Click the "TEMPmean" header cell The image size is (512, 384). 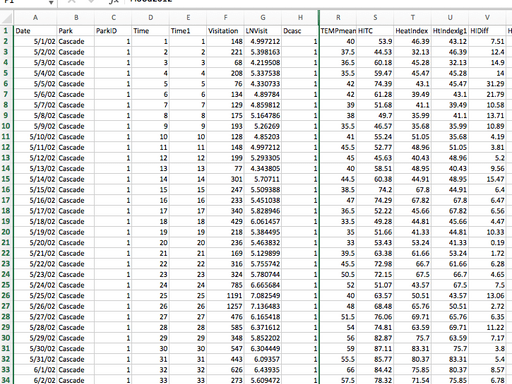tap(338, 31)
